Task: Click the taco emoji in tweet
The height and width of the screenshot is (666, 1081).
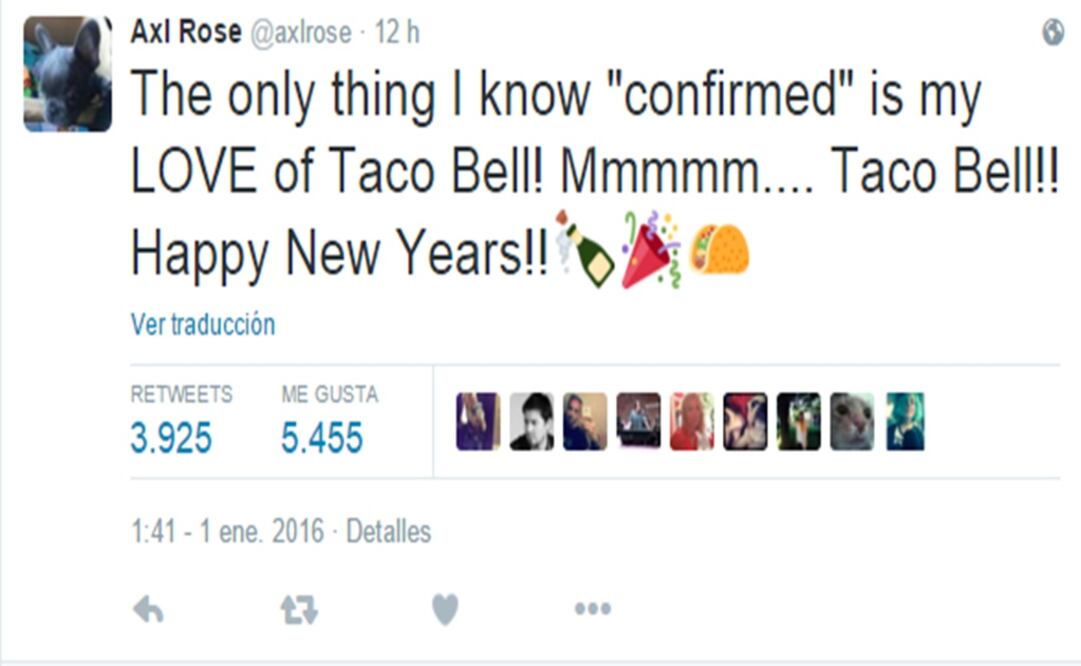Action: (x=719, y=249)
